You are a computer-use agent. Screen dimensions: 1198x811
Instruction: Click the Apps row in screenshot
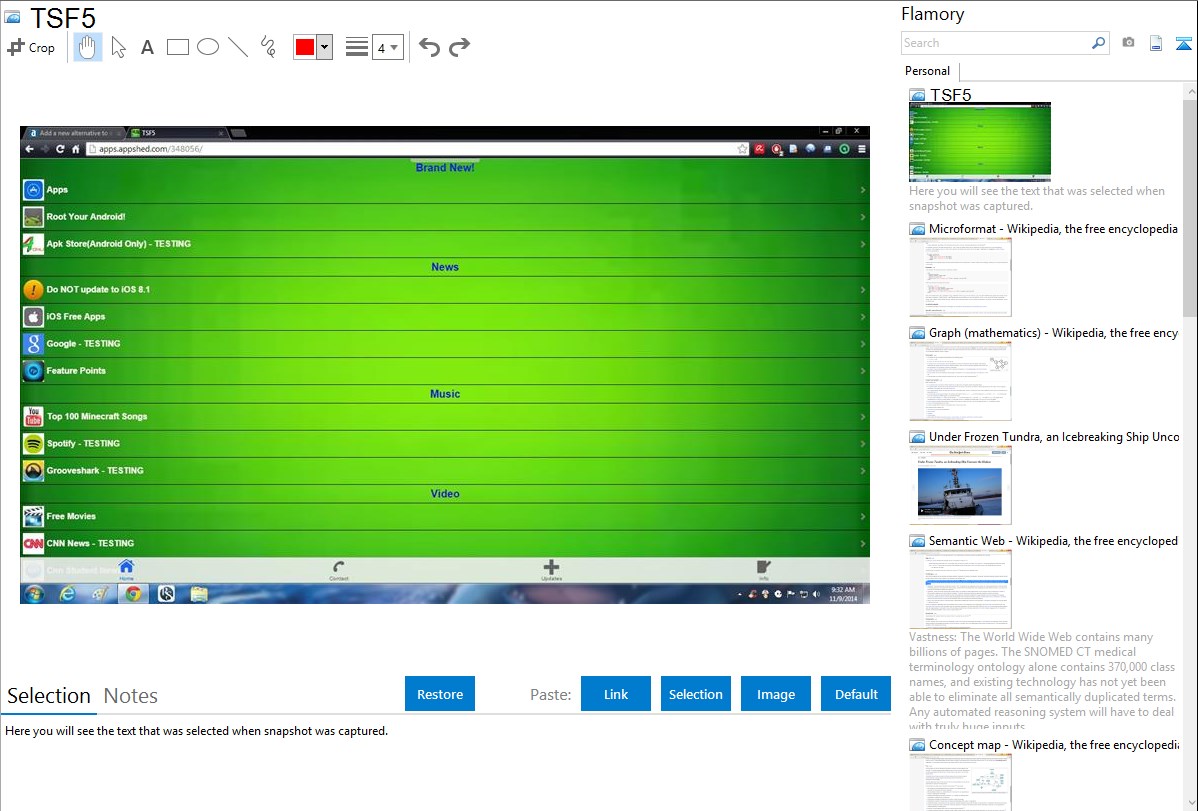coord(445,190)
